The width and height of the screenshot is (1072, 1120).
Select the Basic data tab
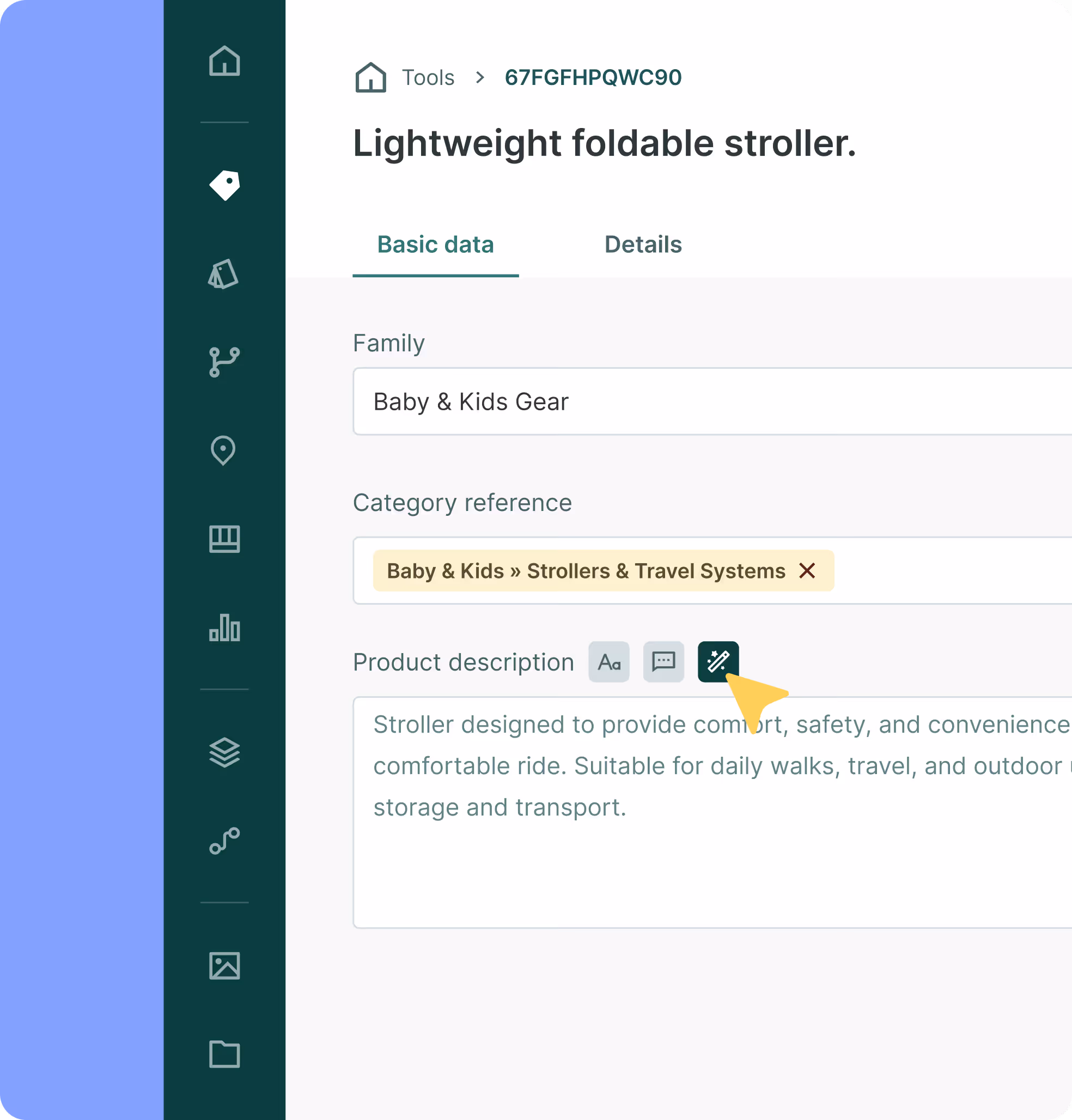click(x=435, y=245)
